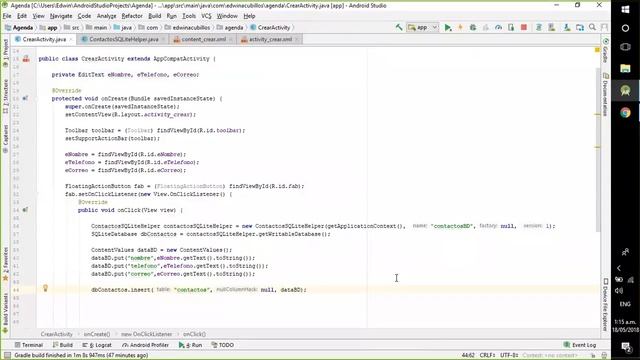Click the 44:62 cursor position in status bar
640x360 pixels.
(x=468, y=356)
